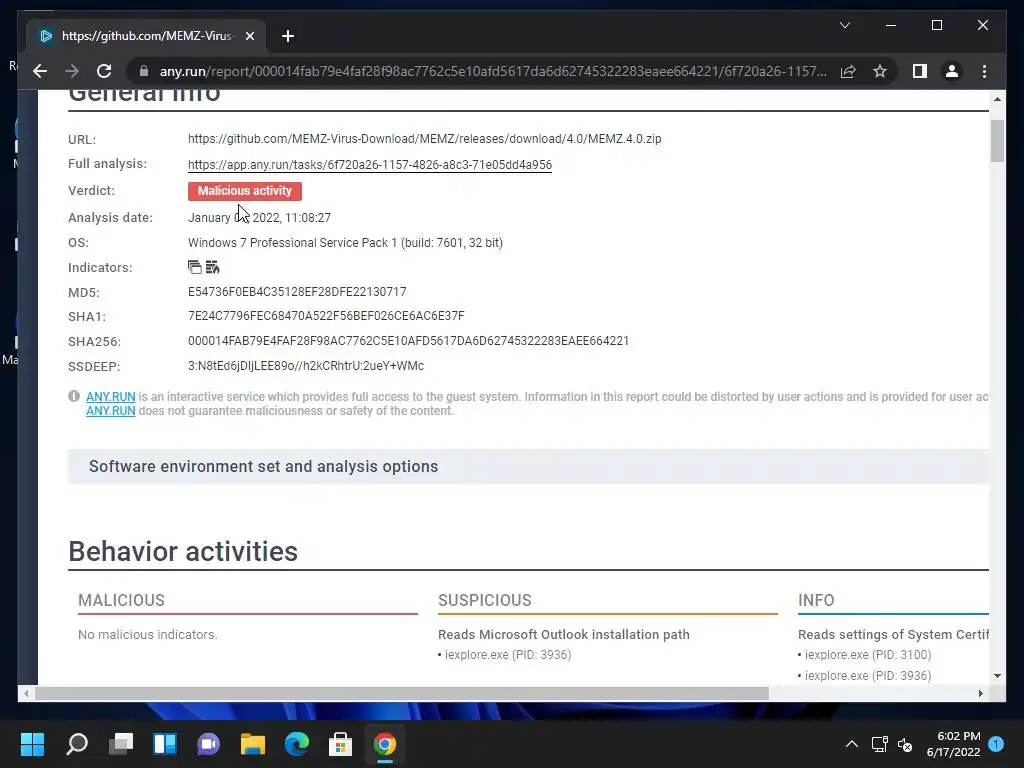Open the tab search chevron in the title bar

844,25
